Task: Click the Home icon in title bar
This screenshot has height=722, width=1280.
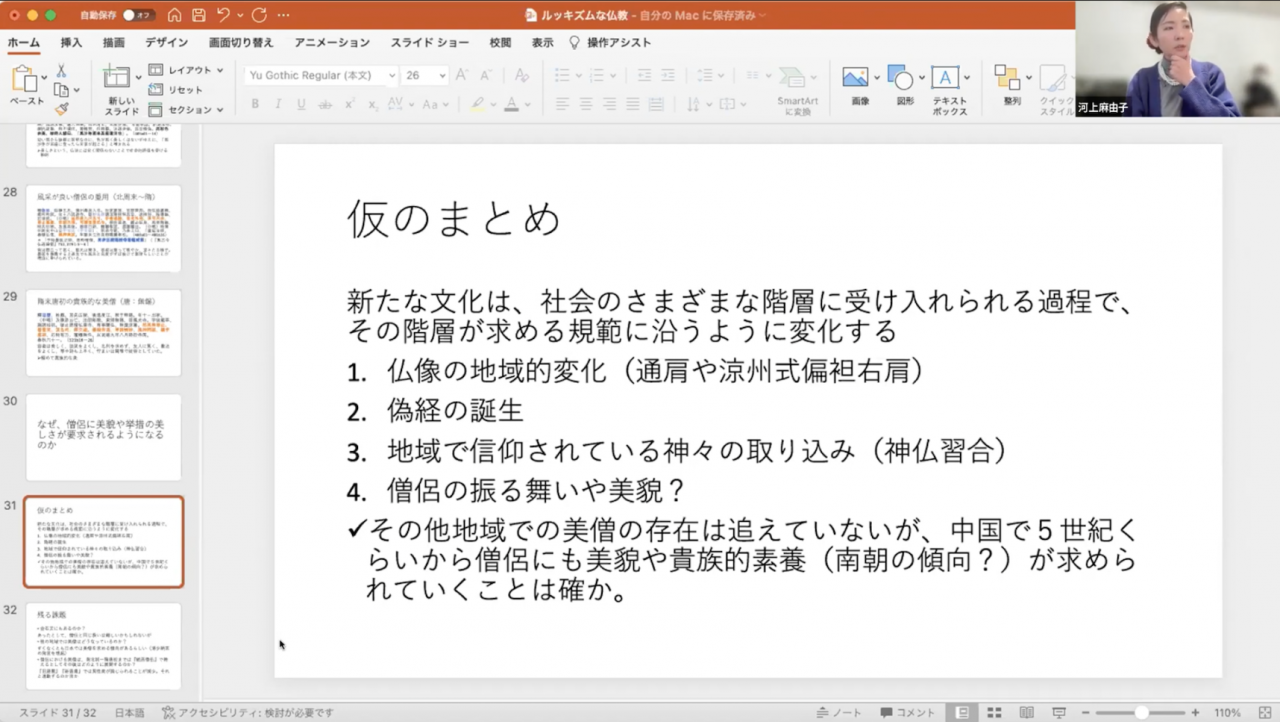Action: pyautogui.click(x=175, y=15)
